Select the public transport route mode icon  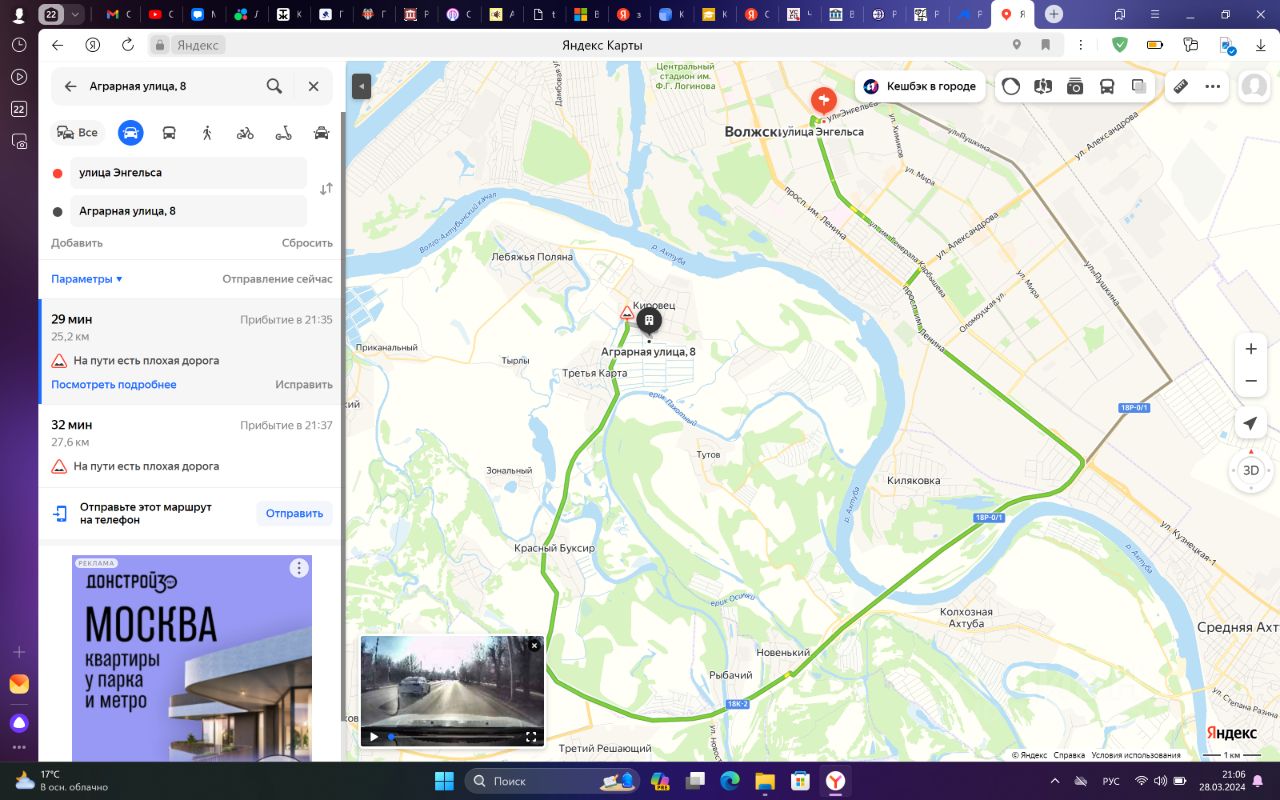(x=169, y=132)
